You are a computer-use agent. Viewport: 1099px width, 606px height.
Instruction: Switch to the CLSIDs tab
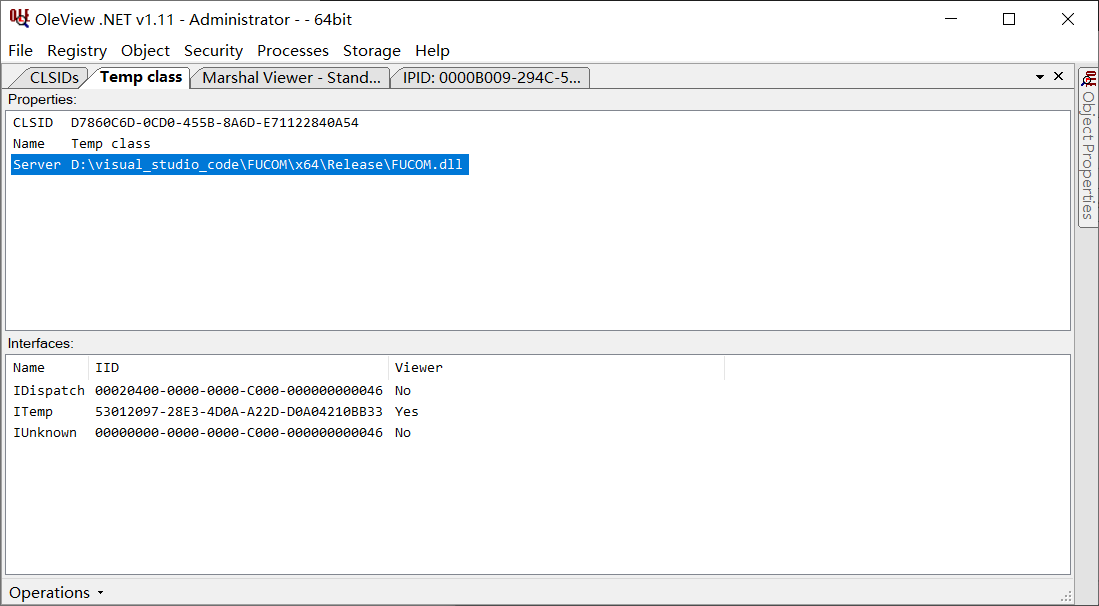tap(53, 78)
